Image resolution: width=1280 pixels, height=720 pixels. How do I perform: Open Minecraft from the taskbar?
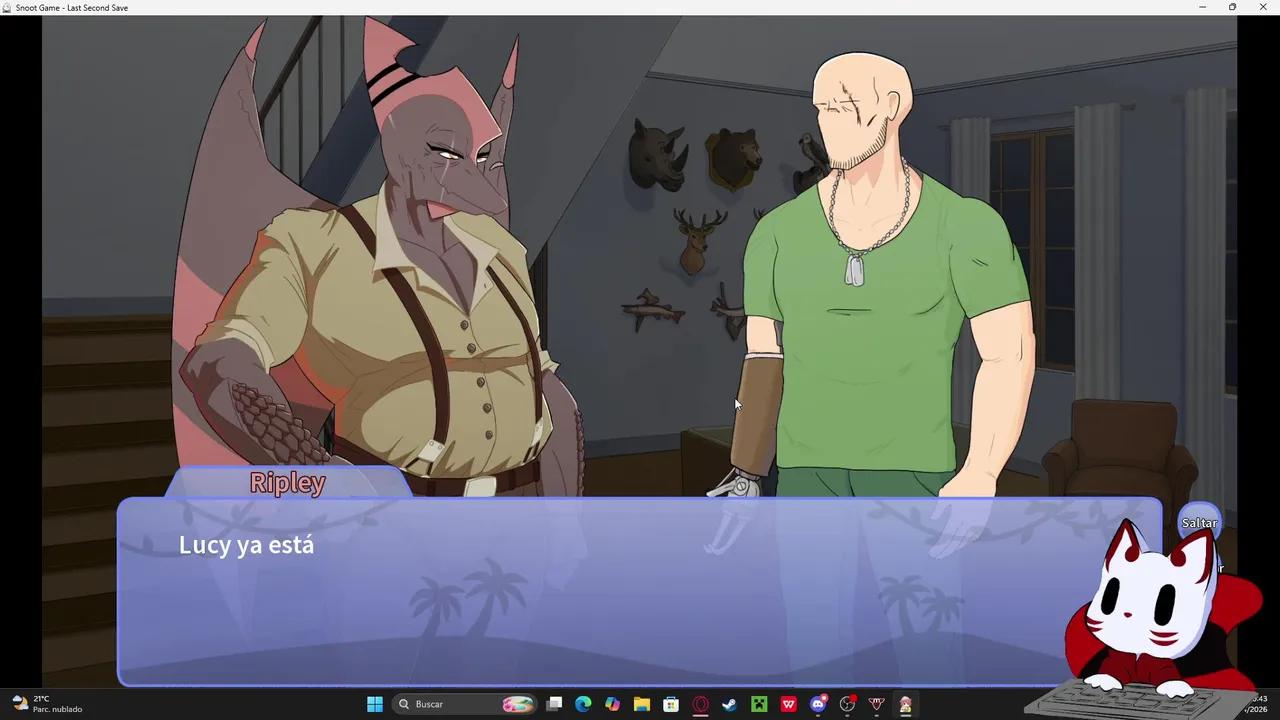tap(759, 704)
